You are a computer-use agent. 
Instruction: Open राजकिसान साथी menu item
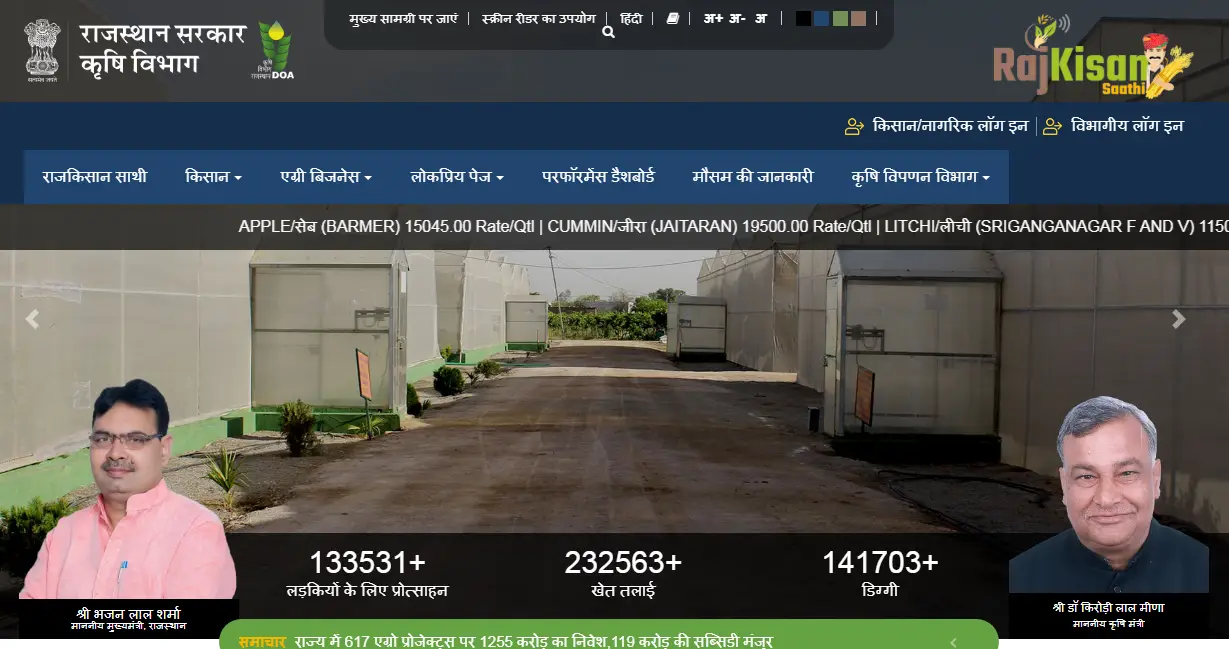click(94, 177)
